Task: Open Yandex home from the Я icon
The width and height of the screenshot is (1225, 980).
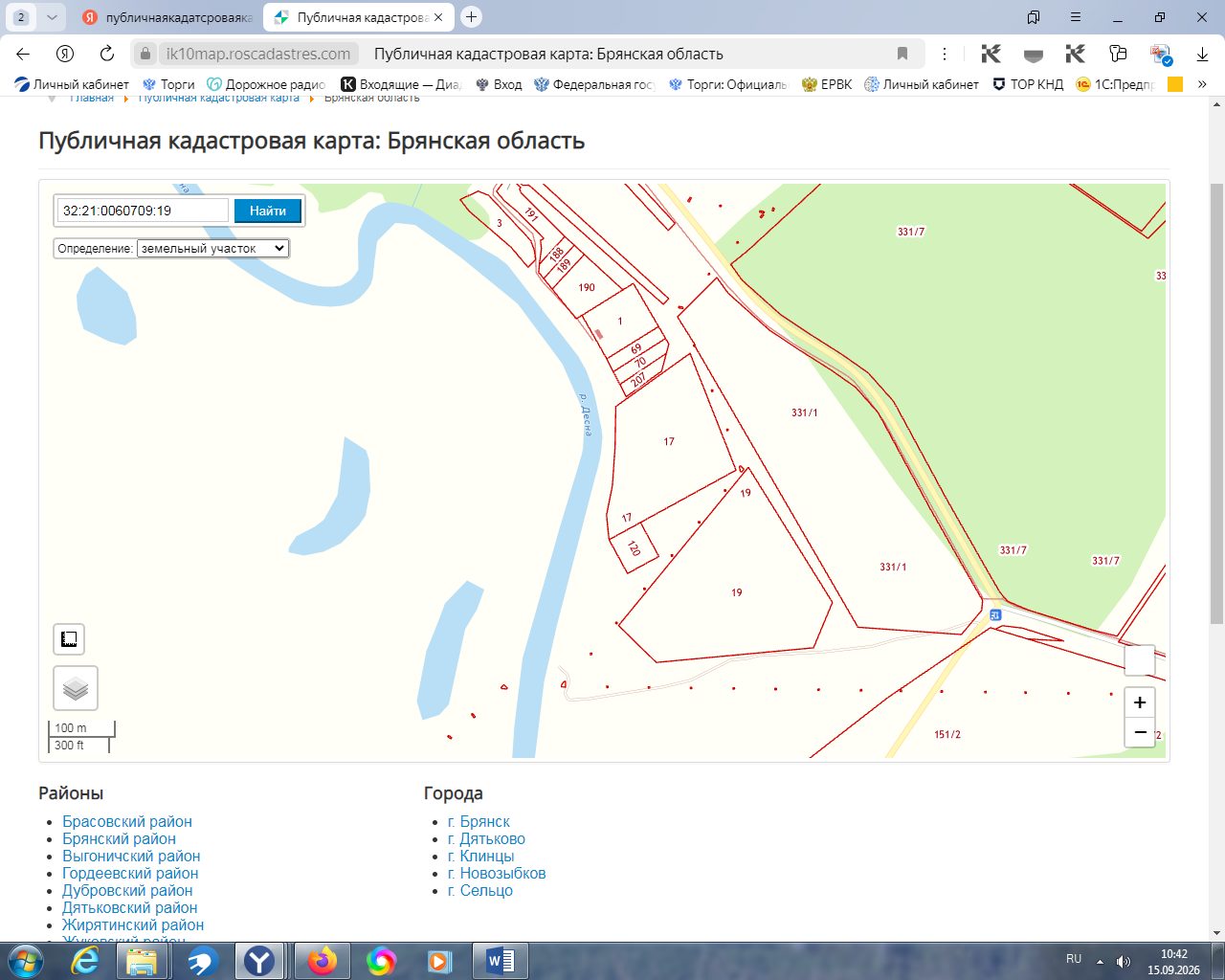Action: (x=65, y=54)
